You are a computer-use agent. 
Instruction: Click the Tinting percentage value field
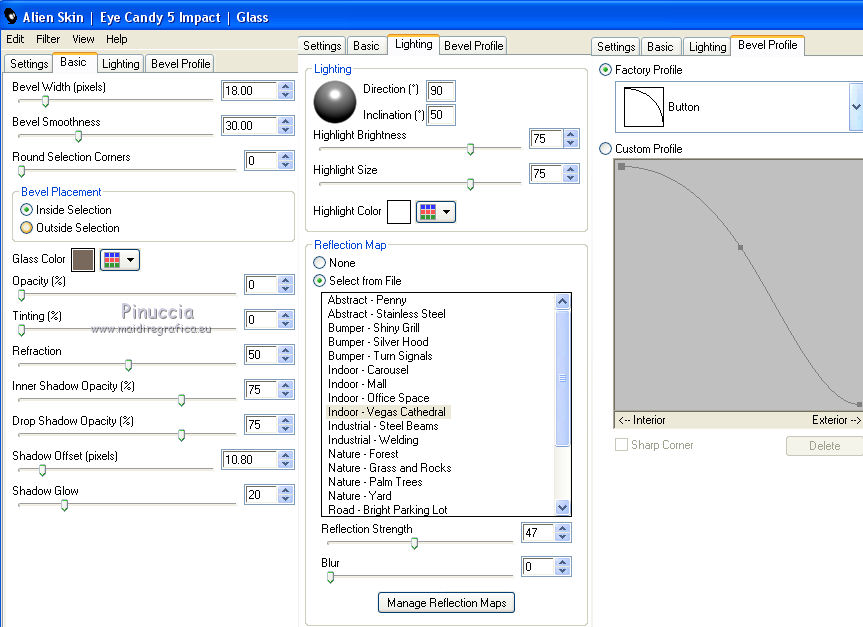(x=261, y=320)
